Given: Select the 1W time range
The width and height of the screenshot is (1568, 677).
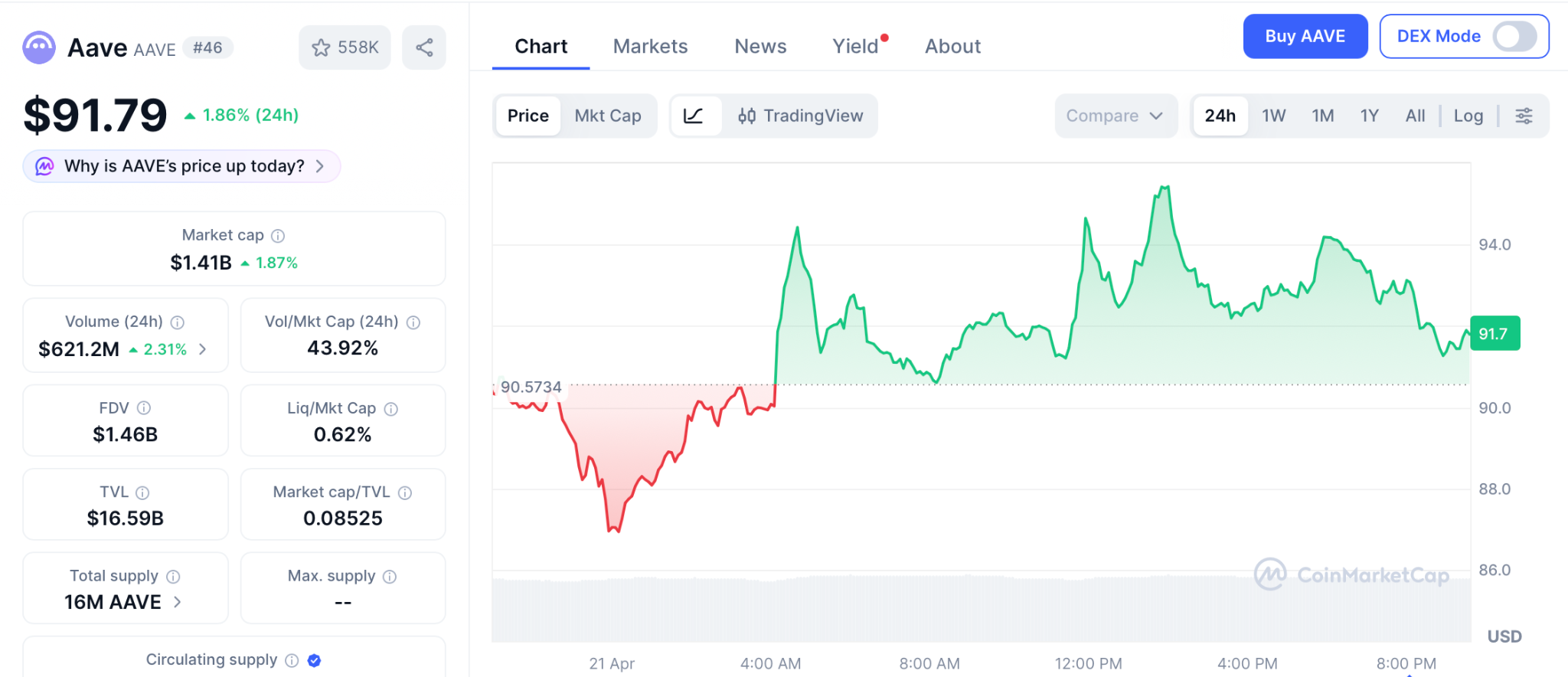Looking at the screenshot, I should click(1273, 116).
